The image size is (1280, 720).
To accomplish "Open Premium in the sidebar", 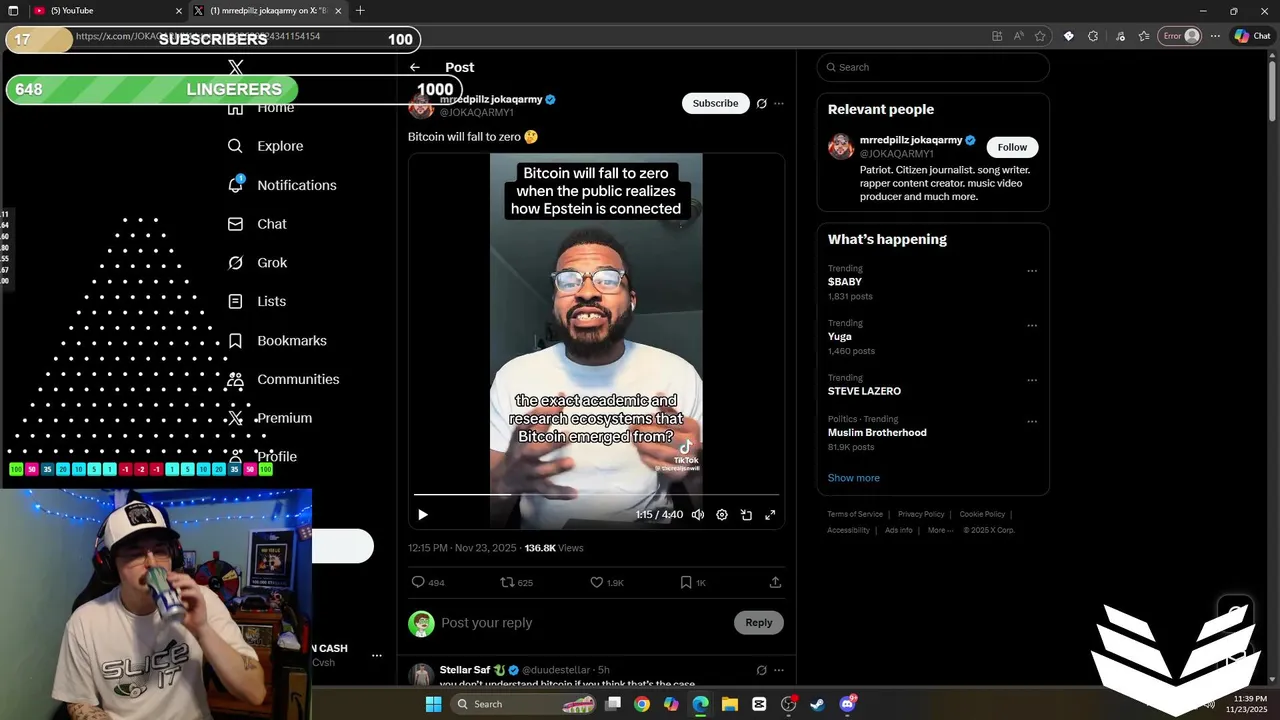I will click(x=270, y=418).
